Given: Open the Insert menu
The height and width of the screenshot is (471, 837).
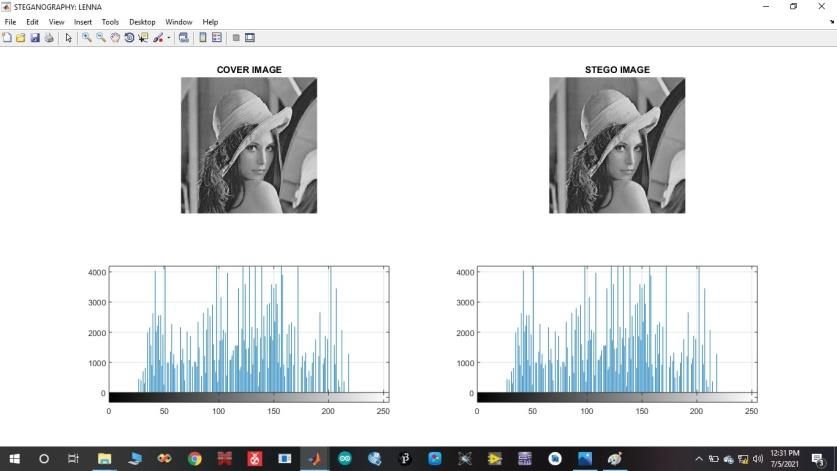Looking at the screenshot, I should click(x=83, y=22).
